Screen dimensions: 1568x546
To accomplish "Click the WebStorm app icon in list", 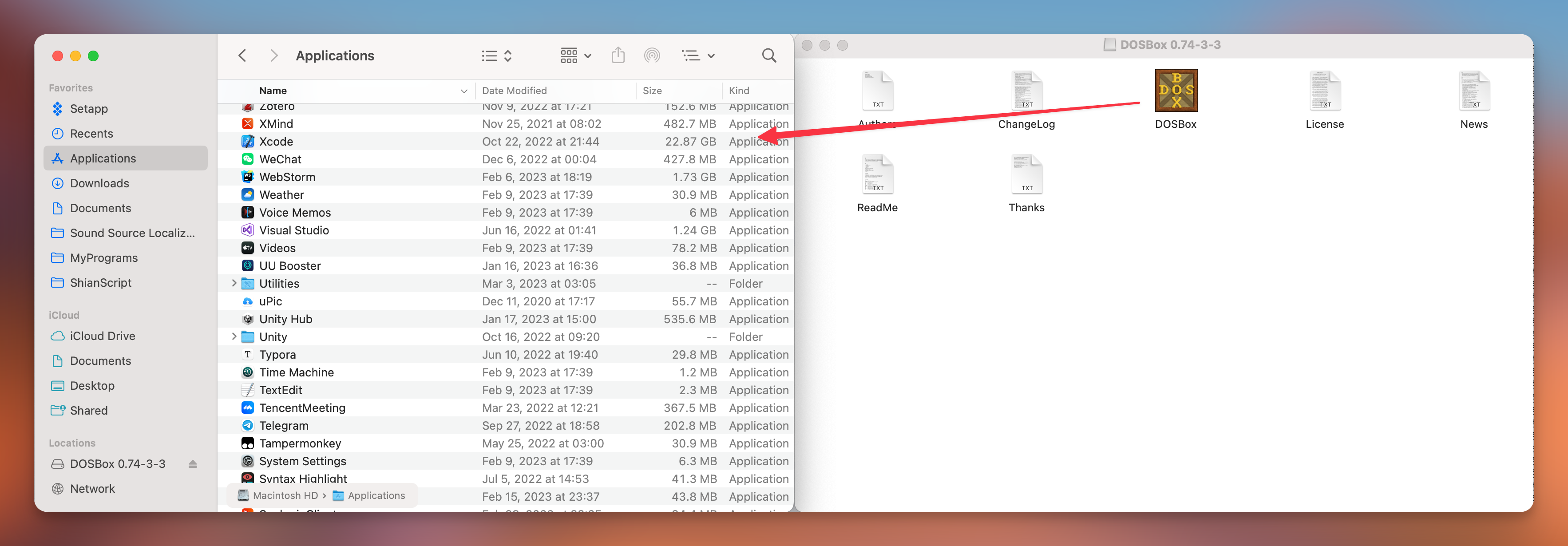I will (x=248, y=177).
